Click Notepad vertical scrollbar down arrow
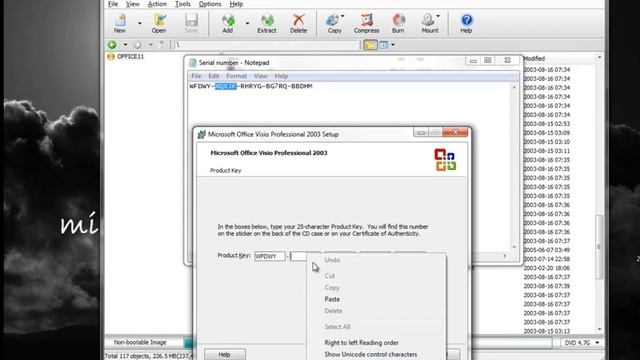640x360 pixels. coord(514,247)
